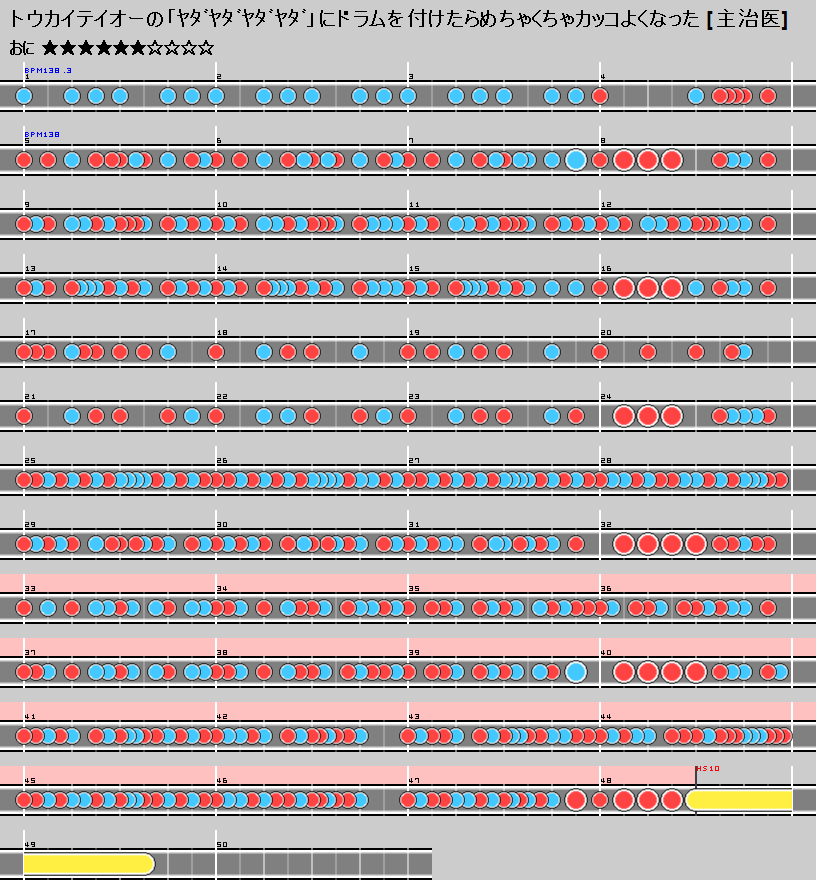Image resolution: width=816 pixels, height=880 pixels.
Task: Click measure number 33 label
Action: click(30, 589)
